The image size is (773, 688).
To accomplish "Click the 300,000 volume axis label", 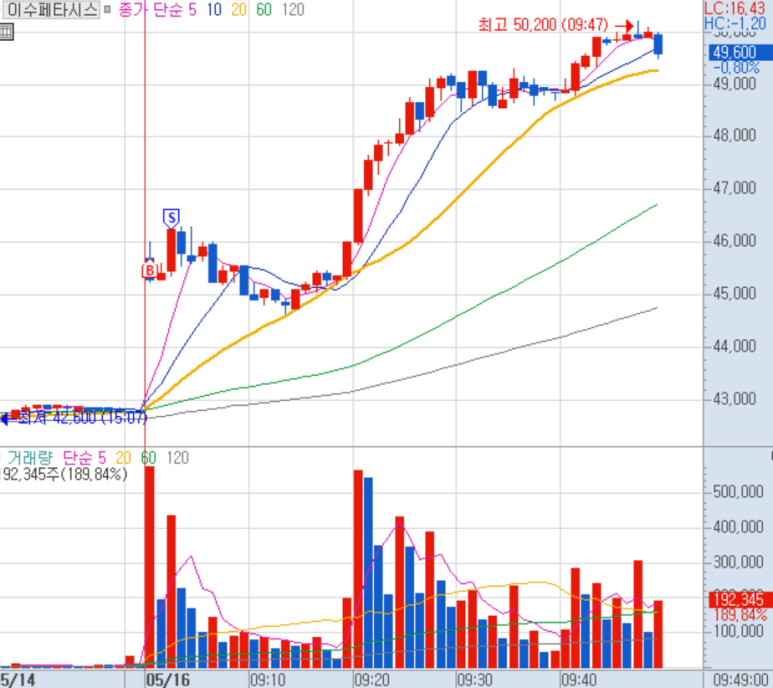I will (x=738, y=562).
